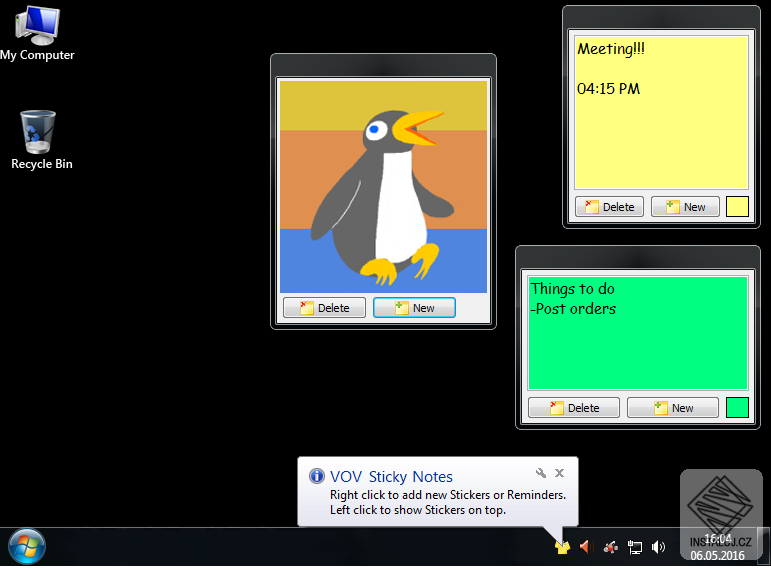
Task: Open the Windows Start menu orb
Action: click(27, 546)
